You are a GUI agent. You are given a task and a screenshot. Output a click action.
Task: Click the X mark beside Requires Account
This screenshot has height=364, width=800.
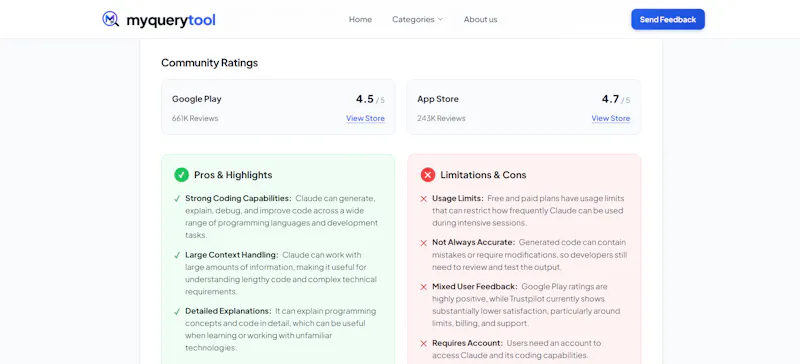pos(423,344)
